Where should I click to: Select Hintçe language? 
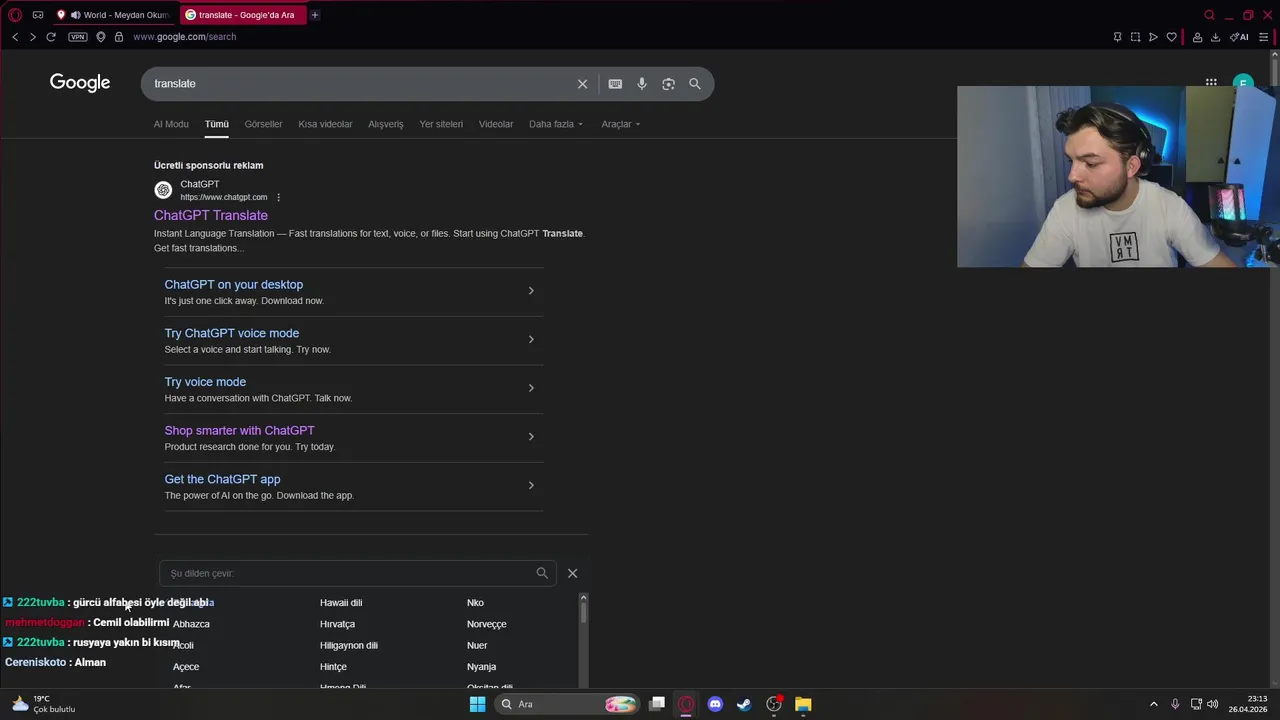(333, 667)
